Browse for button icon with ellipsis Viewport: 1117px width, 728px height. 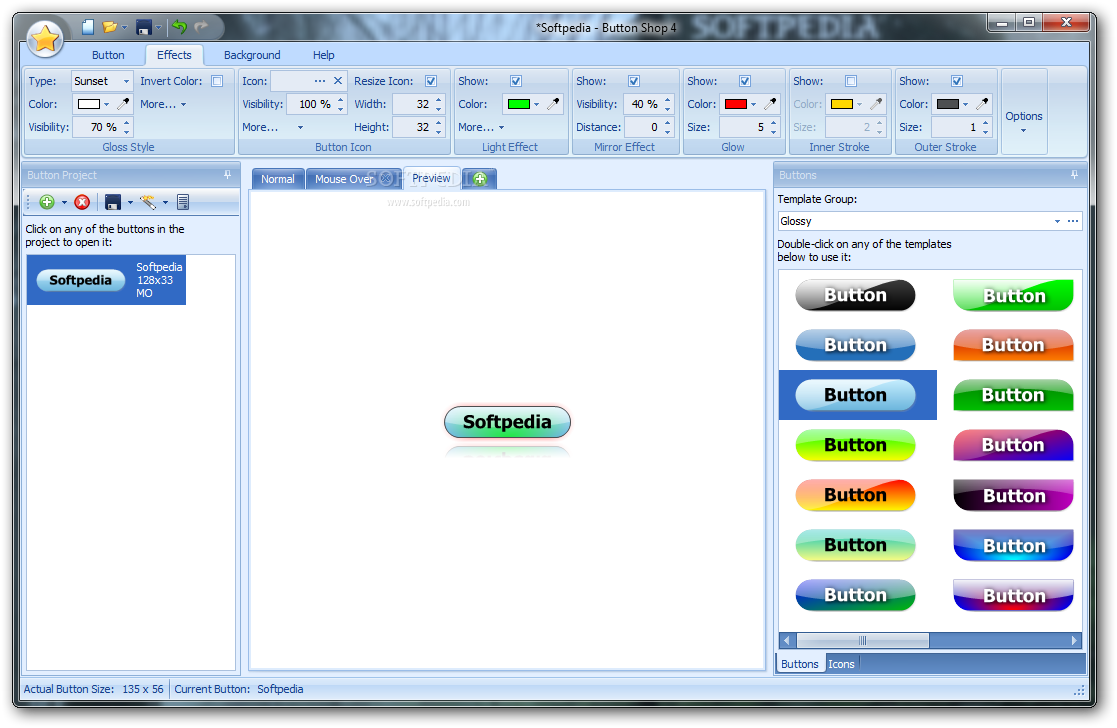320,81
